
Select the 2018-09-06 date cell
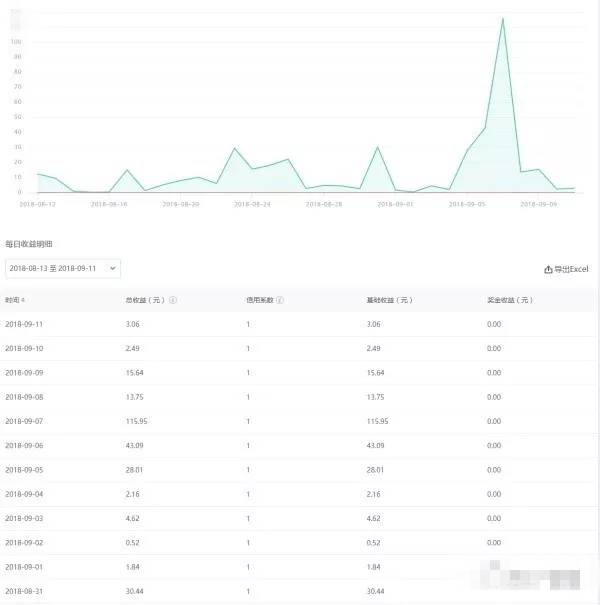[x=24, y=446]
